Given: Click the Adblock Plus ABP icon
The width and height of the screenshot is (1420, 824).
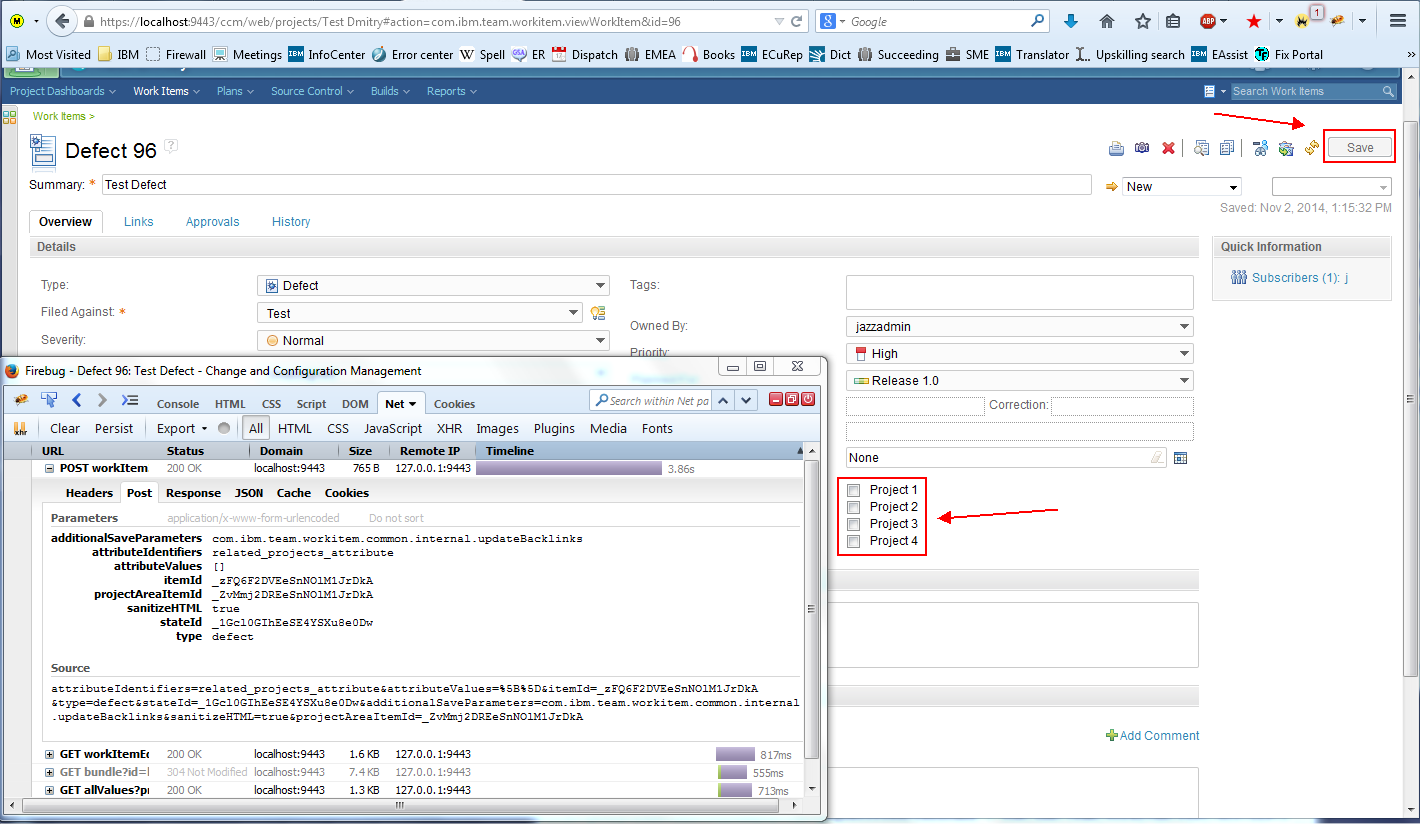Looking at the screenshot, I should 1208,21.
